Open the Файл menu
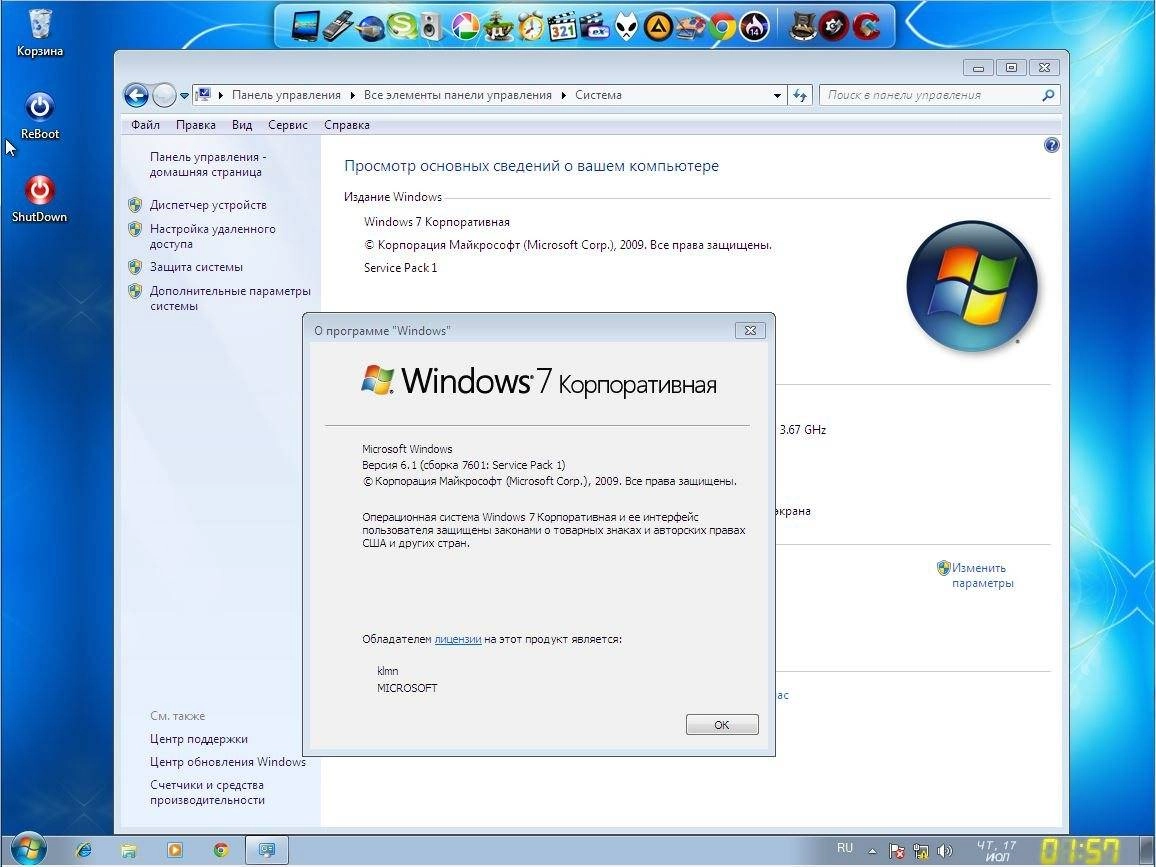Viewport: 1156px width, 867px height. [145, 125]
